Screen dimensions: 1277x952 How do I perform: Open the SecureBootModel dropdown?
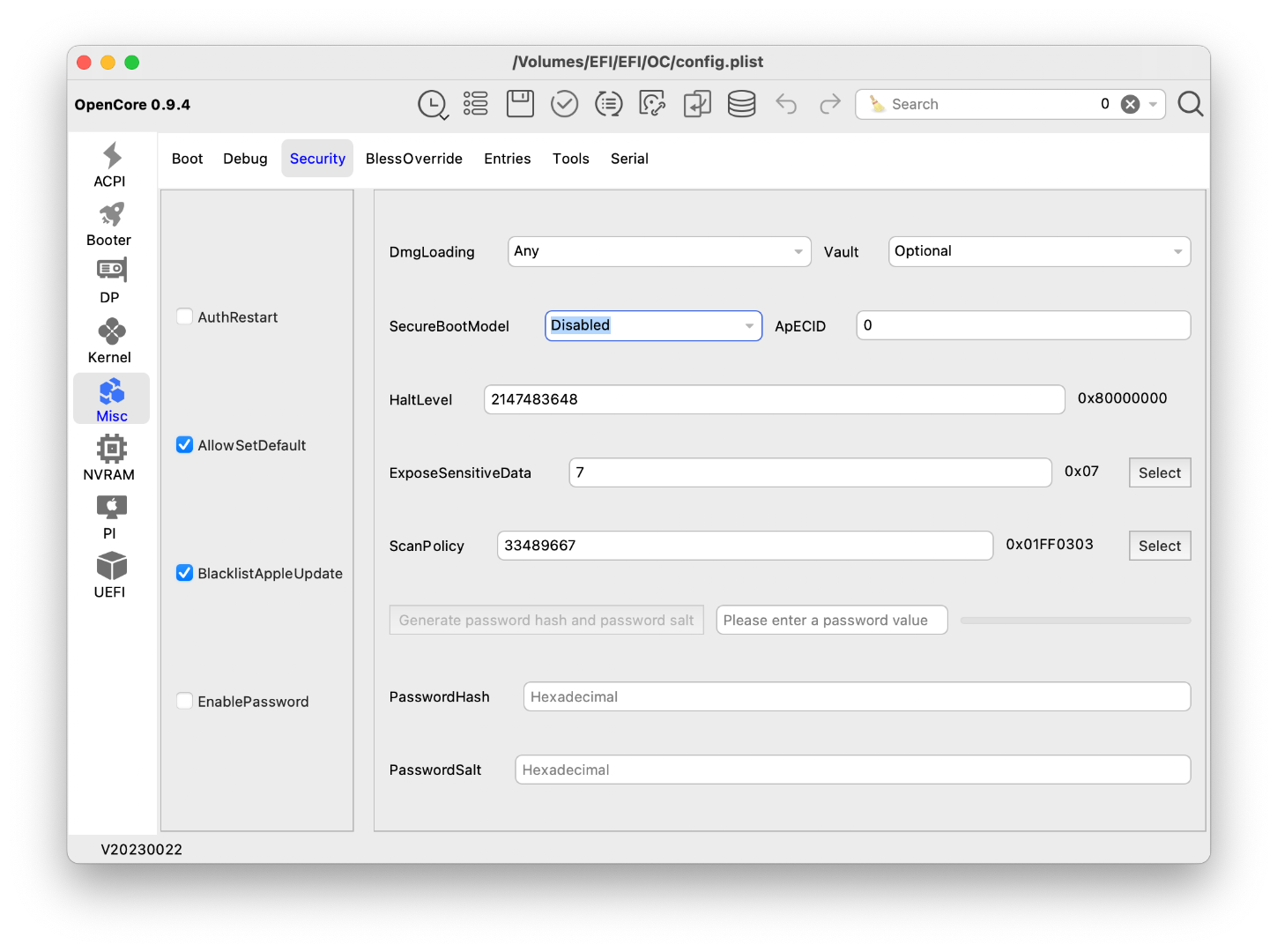coord(653,325)
